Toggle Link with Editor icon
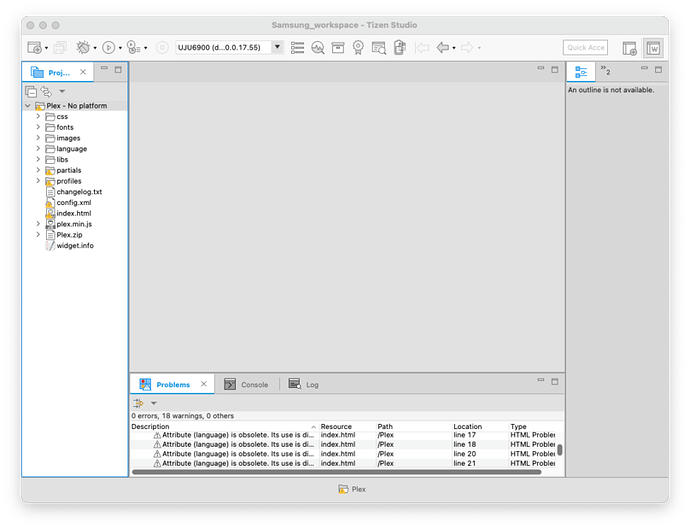The image size is (690, 528). click(x=46, y=92)
